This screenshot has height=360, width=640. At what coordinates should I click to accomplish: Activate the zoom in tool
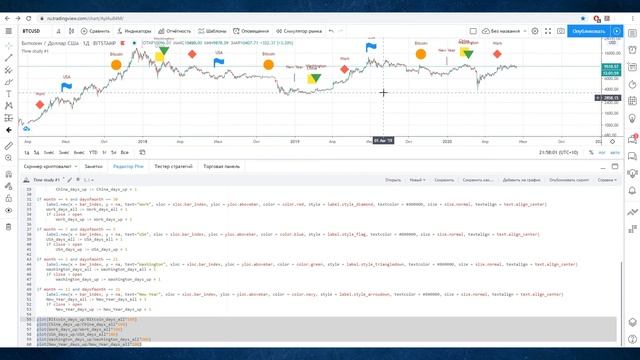(x=9, y=158)
